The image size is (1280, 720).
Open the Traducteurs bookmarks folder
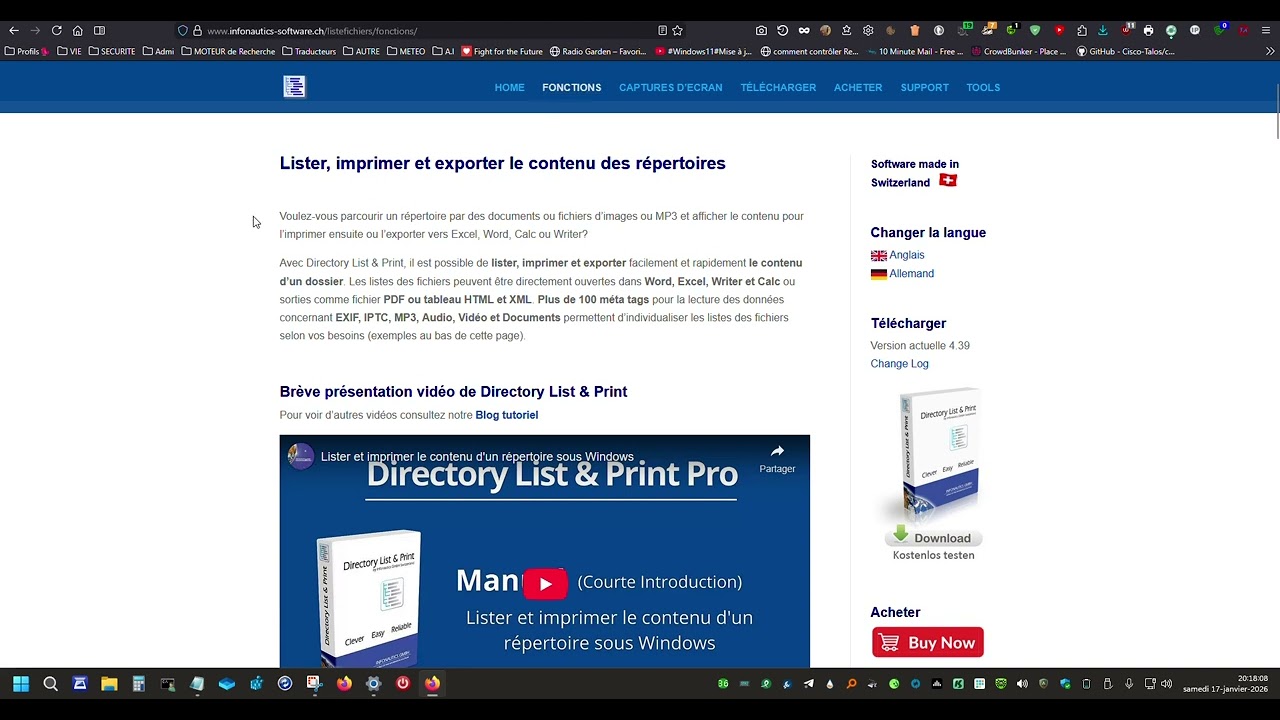[309, 51]
